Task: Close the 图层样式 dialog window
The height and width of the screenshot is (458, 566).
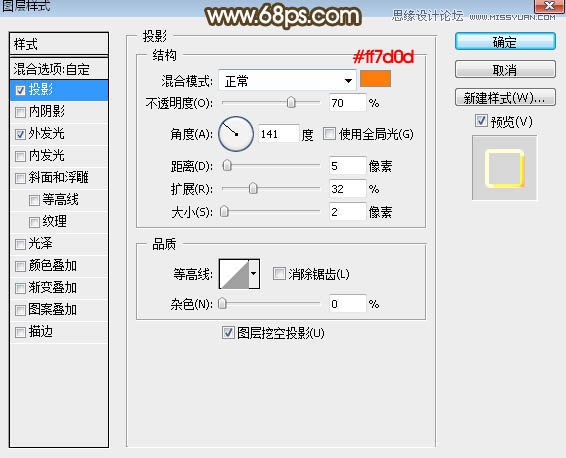Action: pos(549,5)
